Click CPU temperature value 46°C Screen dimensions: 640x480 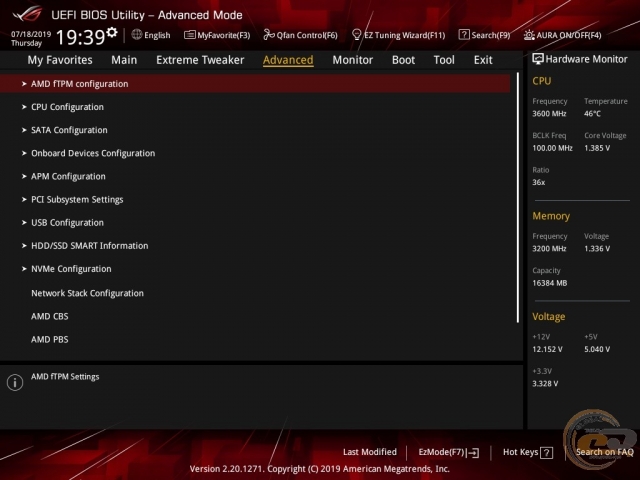[x=592, y=114]
